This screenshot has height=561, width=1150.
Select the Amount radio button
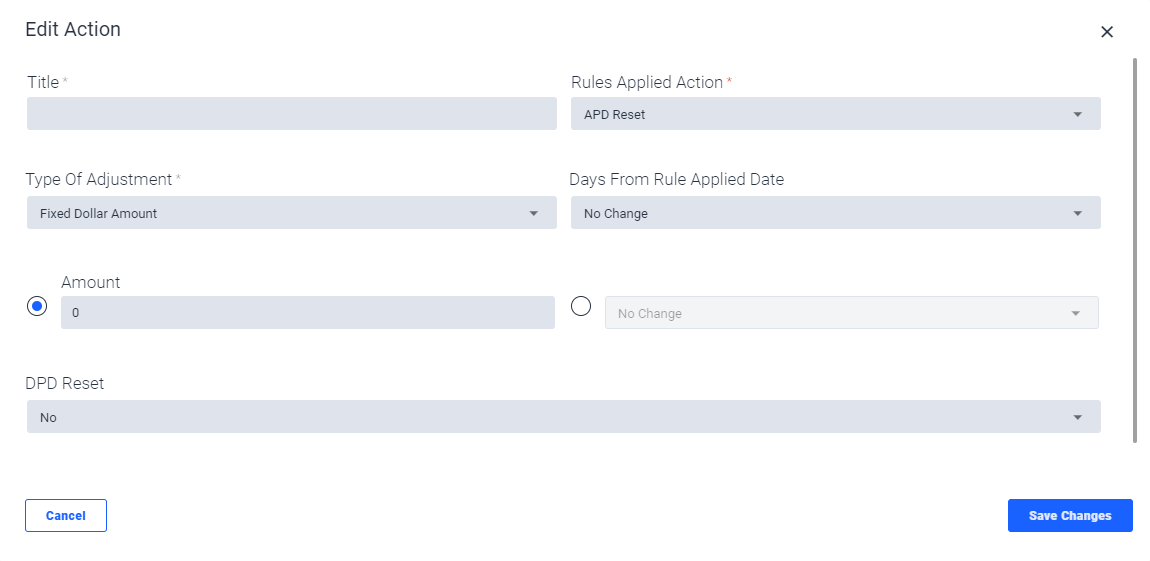click(37, 306)
